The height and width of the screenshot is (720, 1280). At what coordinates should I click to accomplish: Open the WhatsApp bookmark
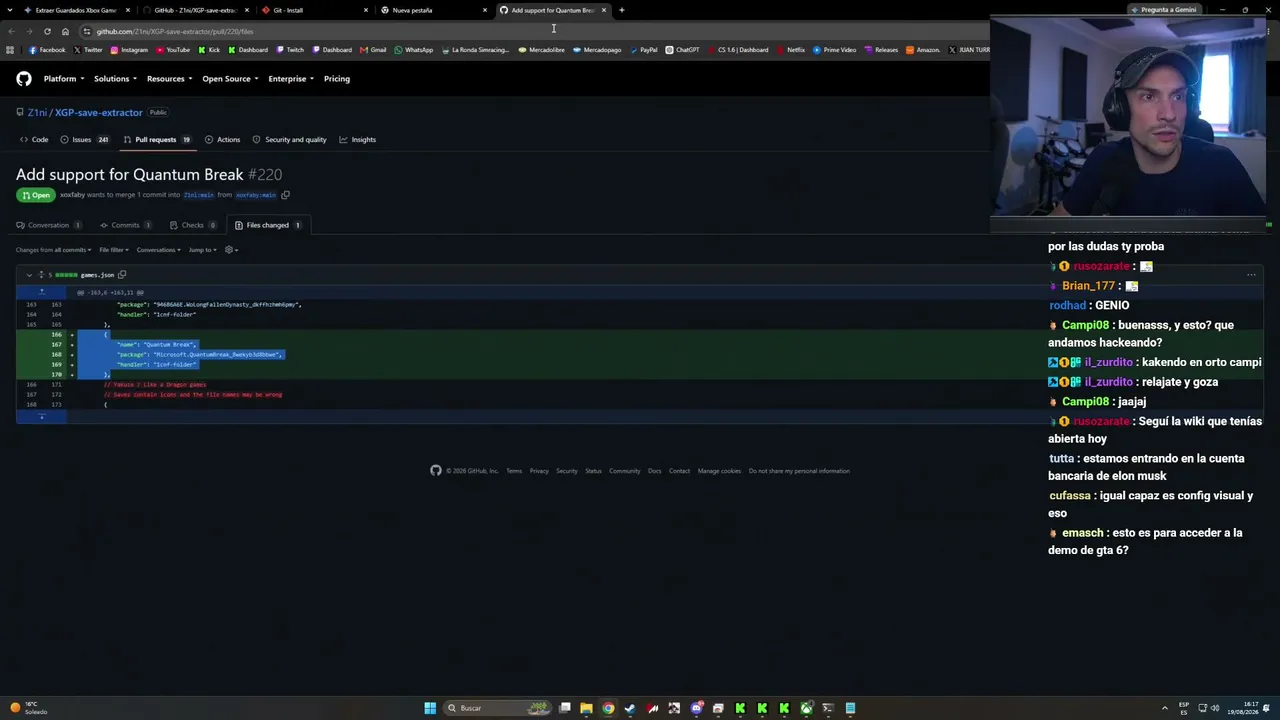(414, 50)
